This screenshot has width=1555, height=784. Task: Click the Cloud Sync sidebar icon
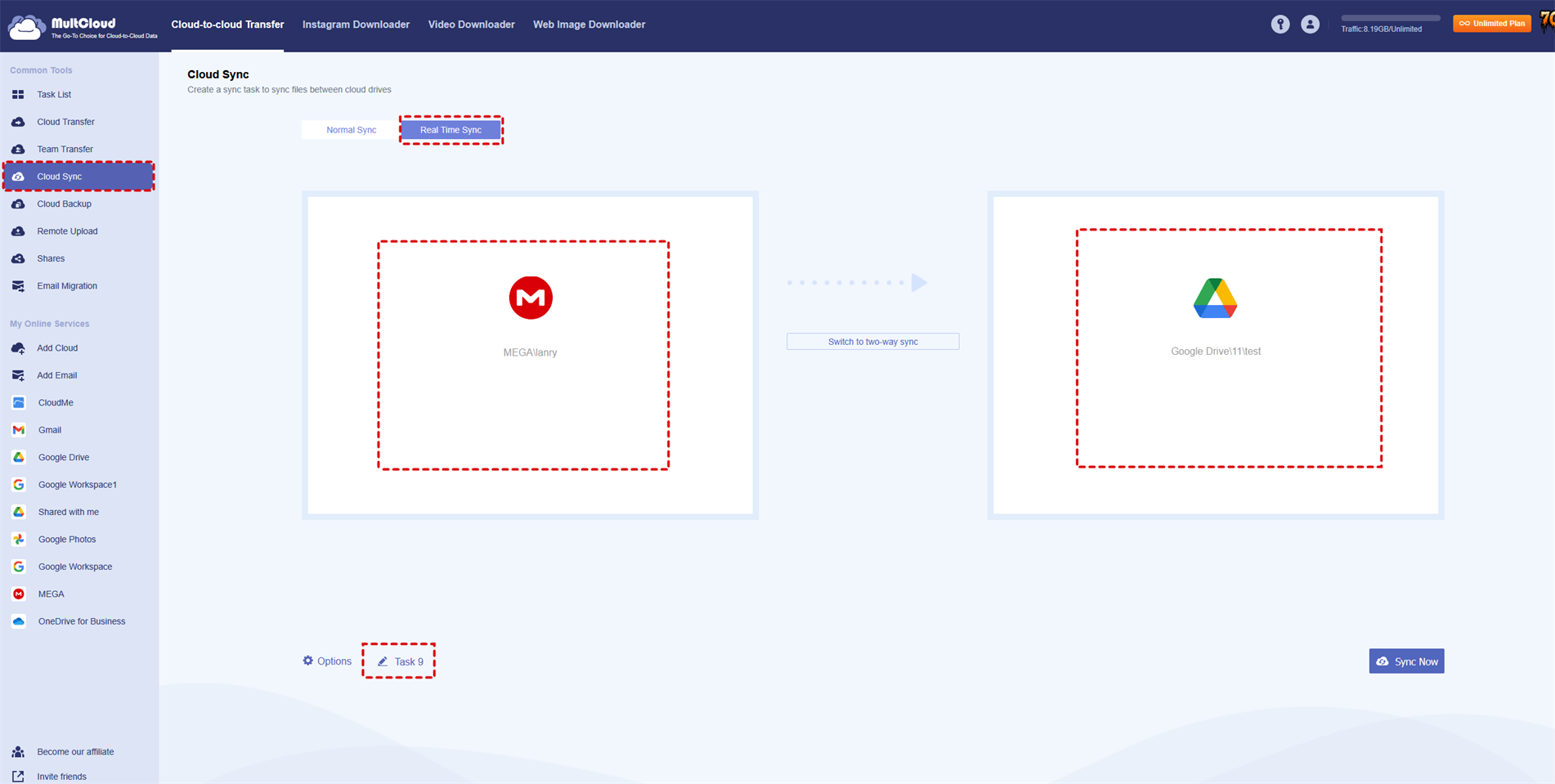coord(18,177)
